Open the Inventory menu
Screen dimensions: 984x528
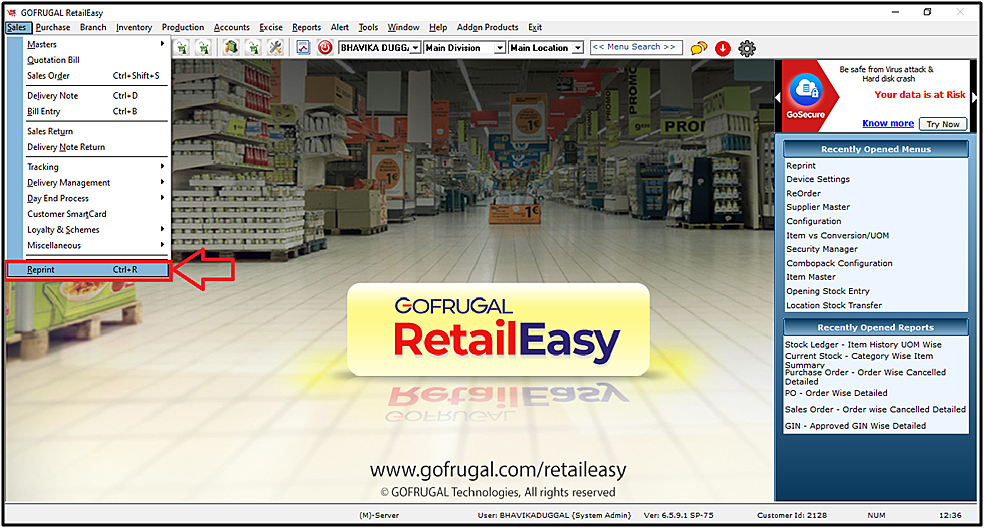(134, 27)
